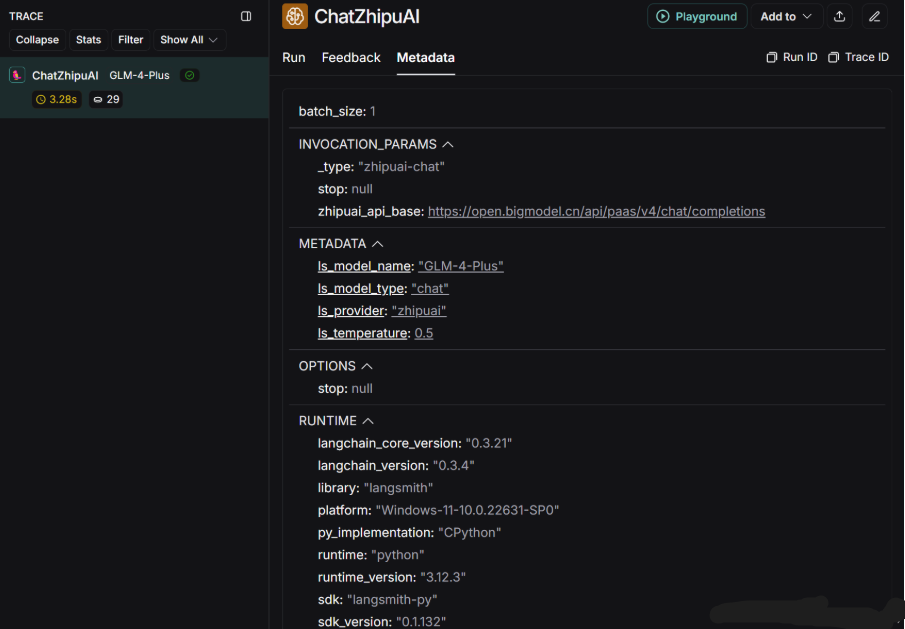The width and height of the screenshot is (905, 629).
Task: Click the GLM-4-Plus label in the trace row
Action: pyautogui.click(x=139, y=75)
